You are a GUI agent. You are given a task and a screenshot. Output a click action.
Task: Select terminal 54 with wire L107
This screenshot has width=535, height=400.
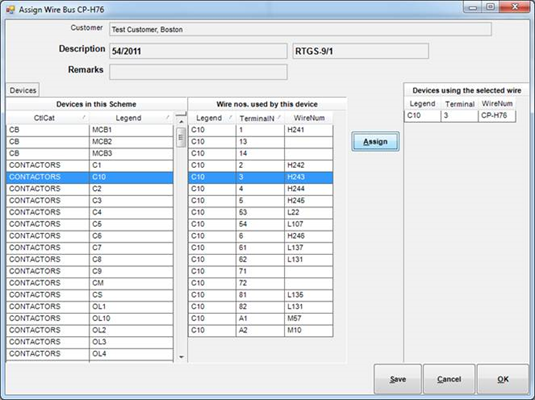261,224
